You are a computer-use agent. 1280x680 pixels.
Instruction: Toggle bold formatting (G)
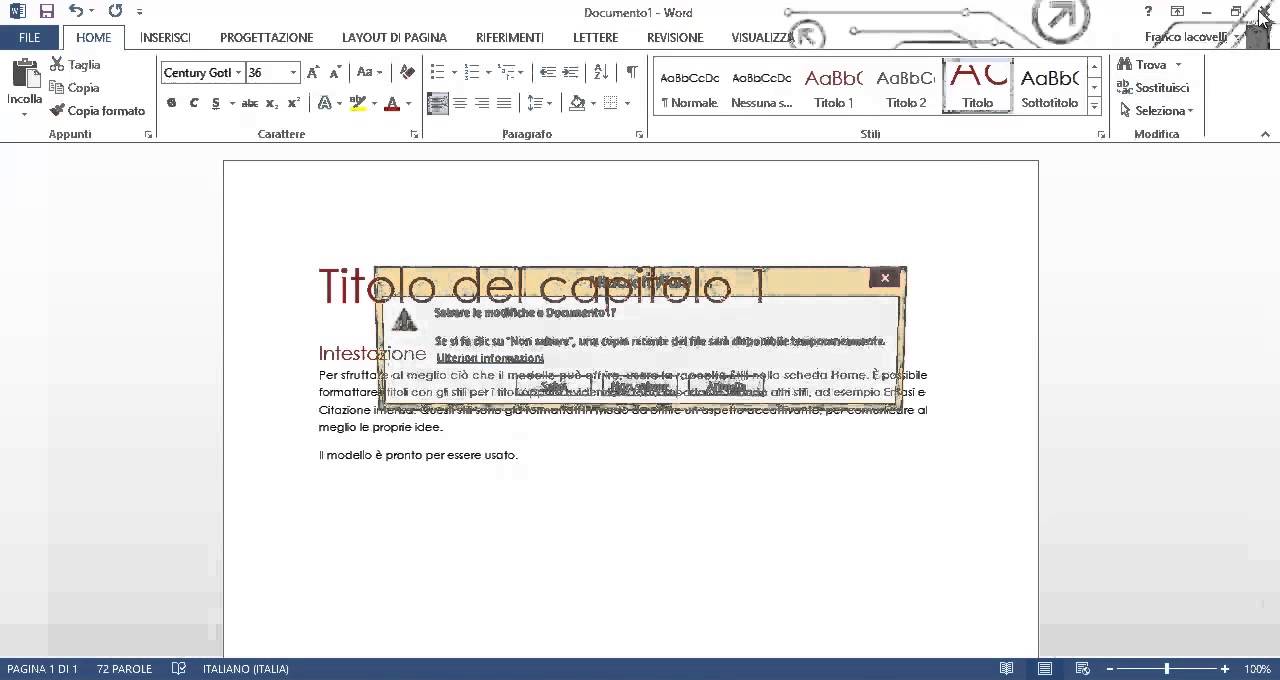(x=172, y=103)
